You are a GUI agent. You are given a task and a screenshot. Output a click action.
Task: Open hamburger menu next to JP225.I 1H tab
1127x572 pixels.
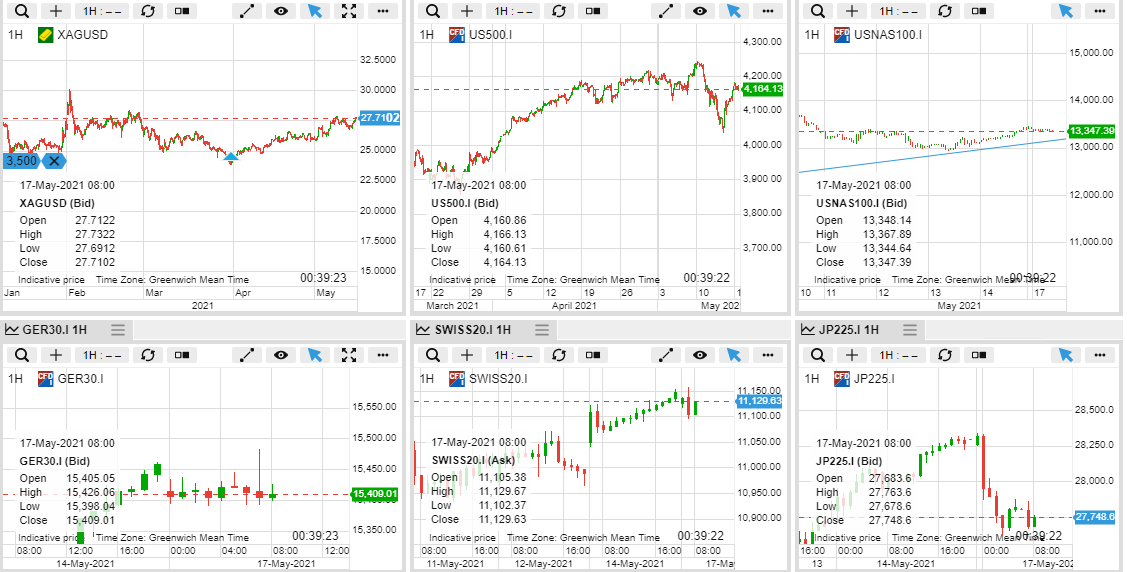click(910, 330)
